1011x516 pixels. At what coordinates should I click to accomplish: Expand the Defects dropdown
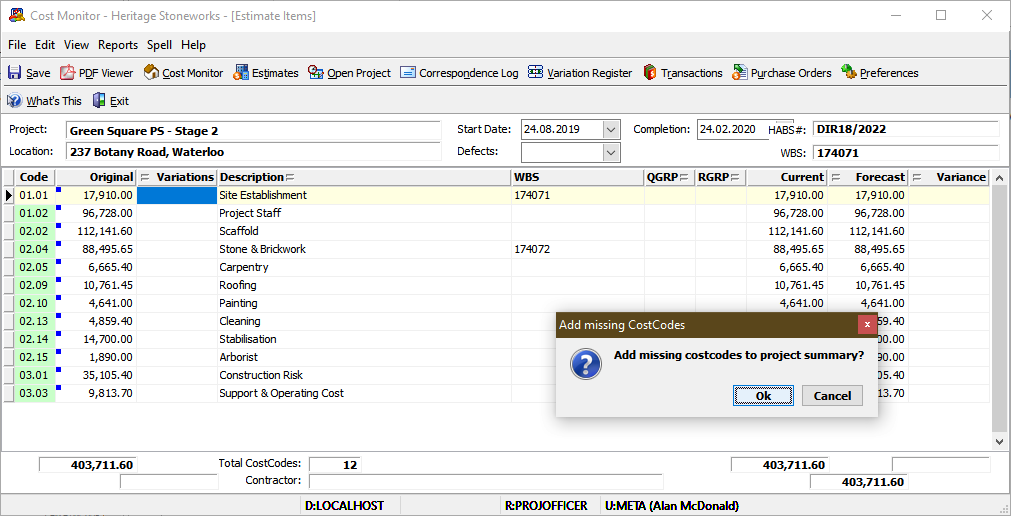tap(611, 152)
